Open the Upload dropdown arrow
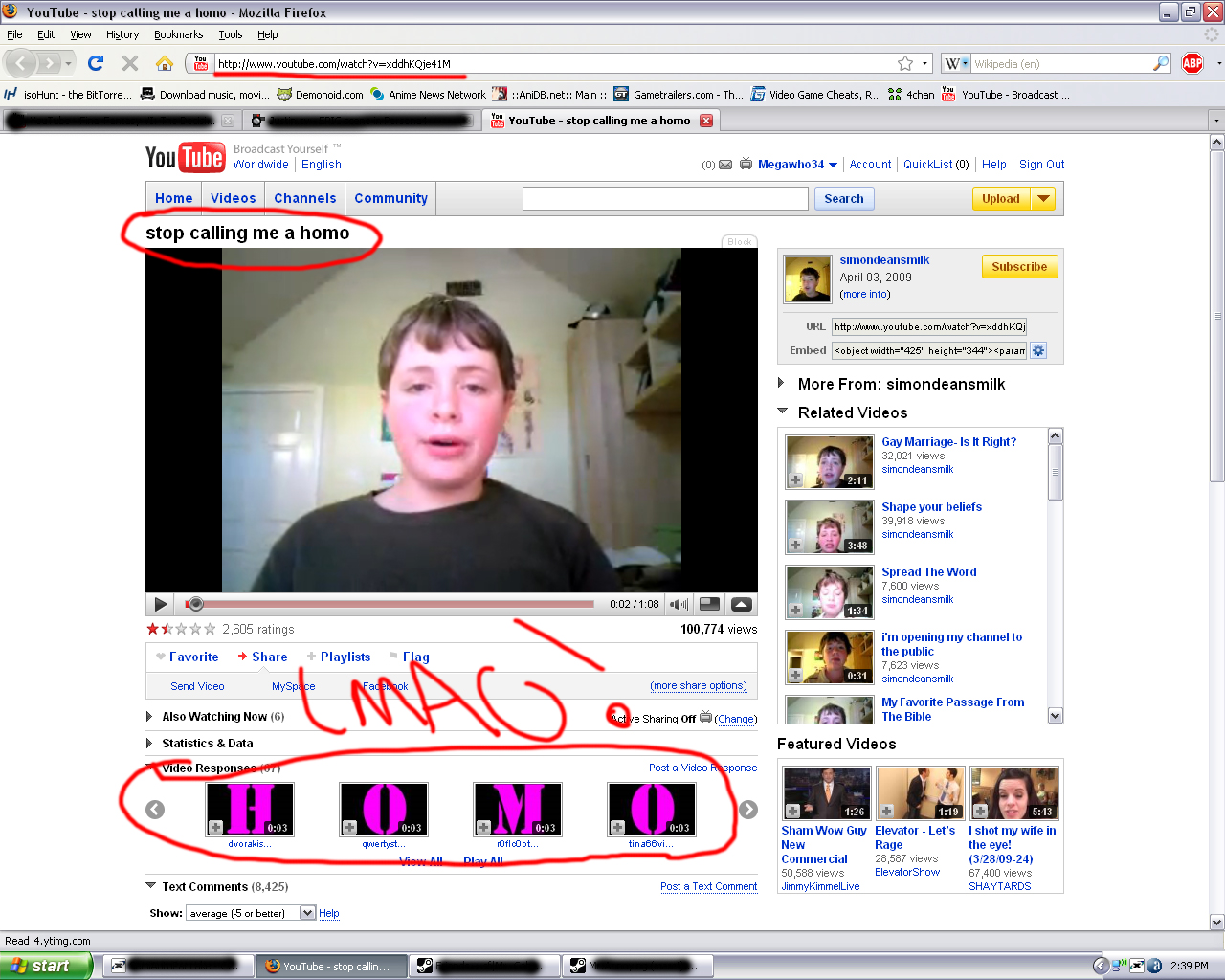1225x980 pixels. click(1043, 199)
